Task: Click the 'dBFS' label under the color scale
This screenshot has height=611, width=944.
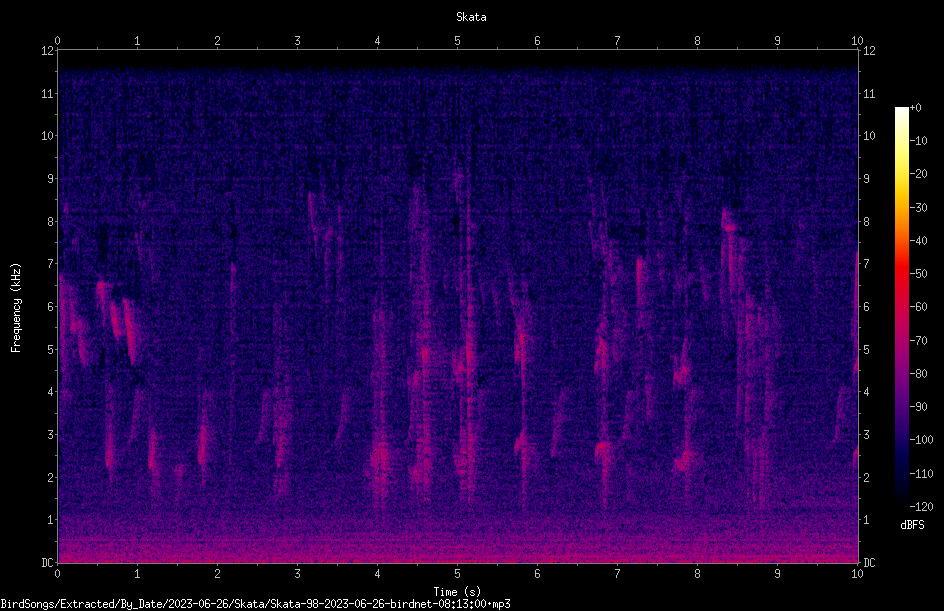Action: (912, 525)
